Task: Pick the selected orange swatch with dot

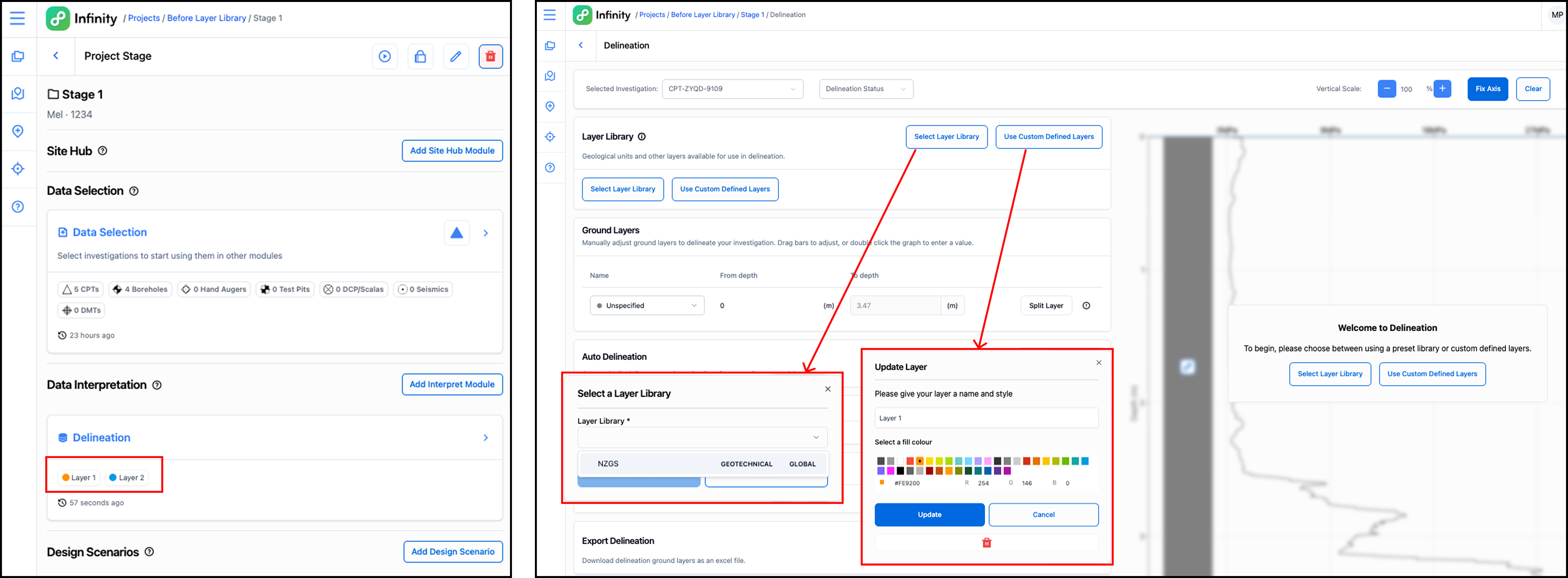Action: point(920,461)
